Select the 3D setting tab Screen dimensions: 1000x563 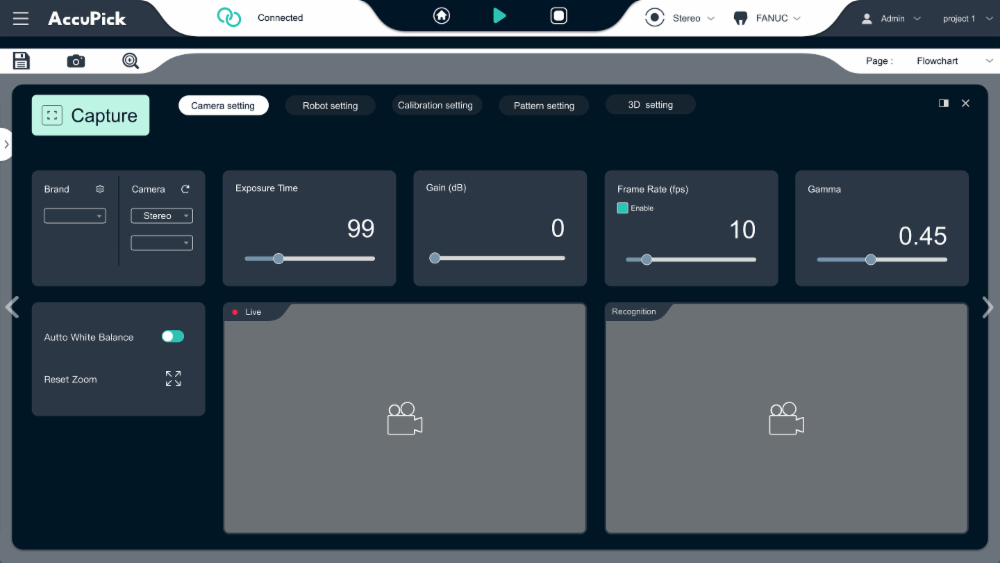click(x=650, y=105)
